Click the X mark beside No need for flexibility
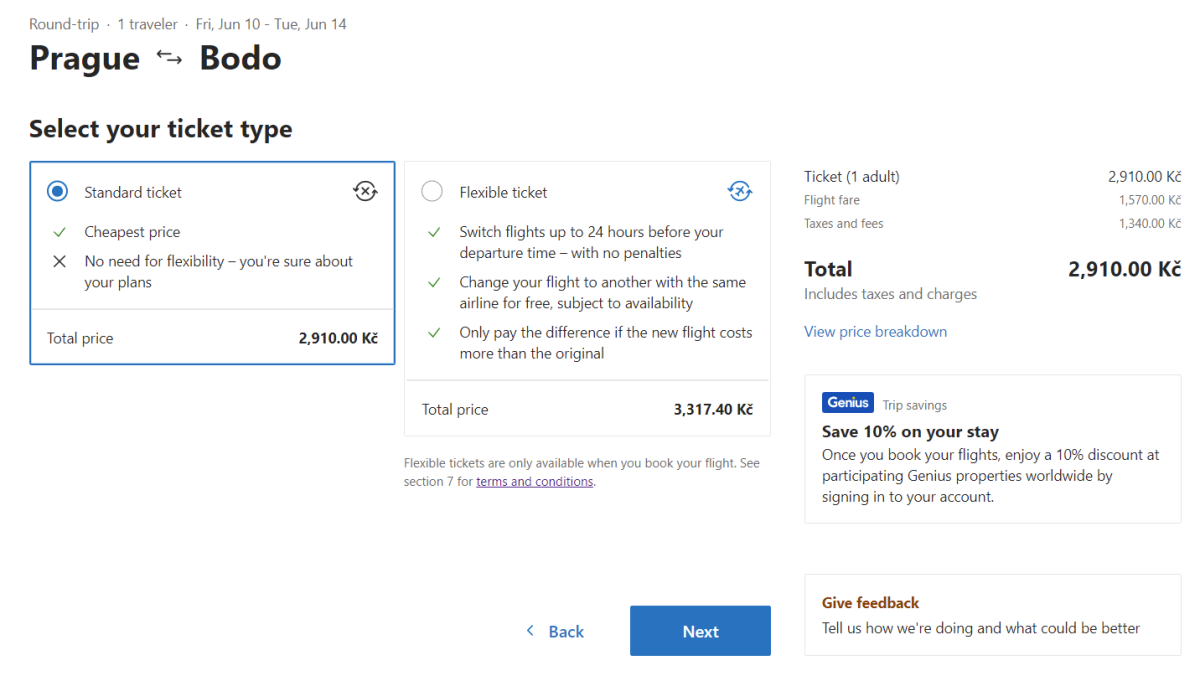Image resolution: width=1200 pixels, height=676 pixels. [60, 262]
